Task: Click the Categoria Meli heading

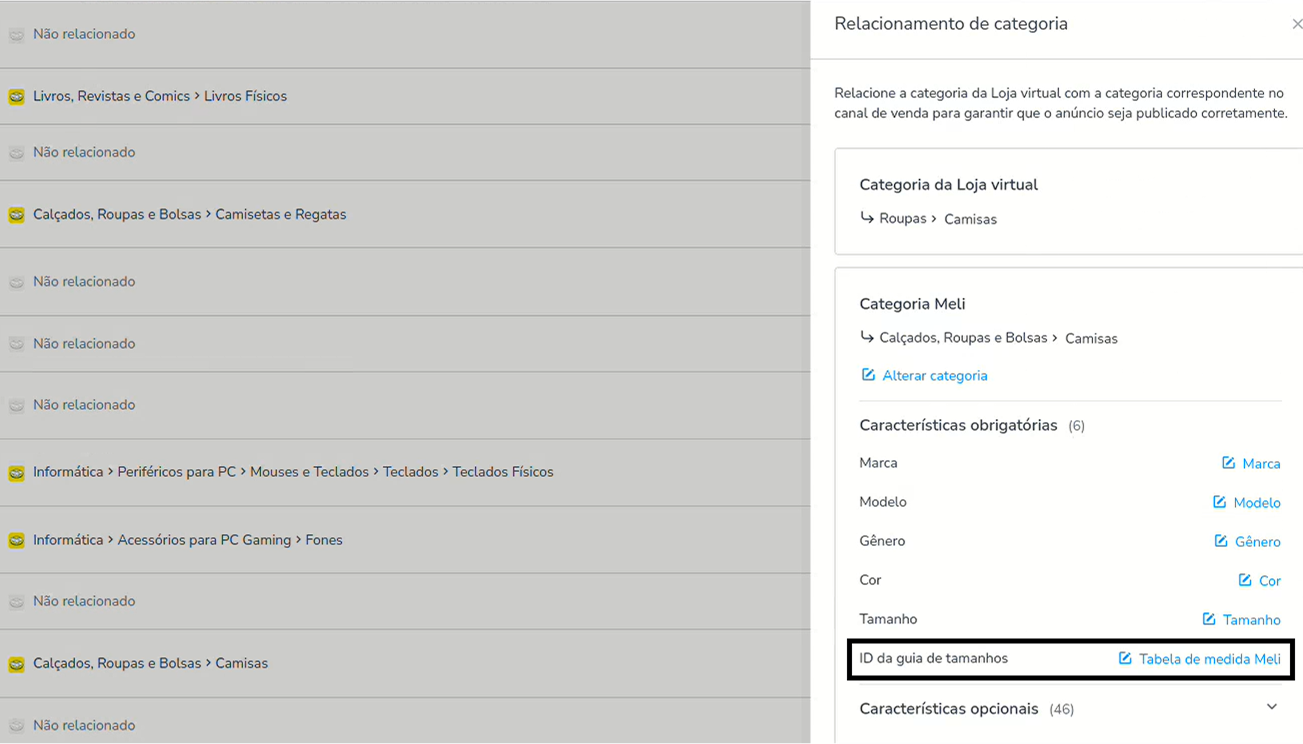Action: point(912,304)
